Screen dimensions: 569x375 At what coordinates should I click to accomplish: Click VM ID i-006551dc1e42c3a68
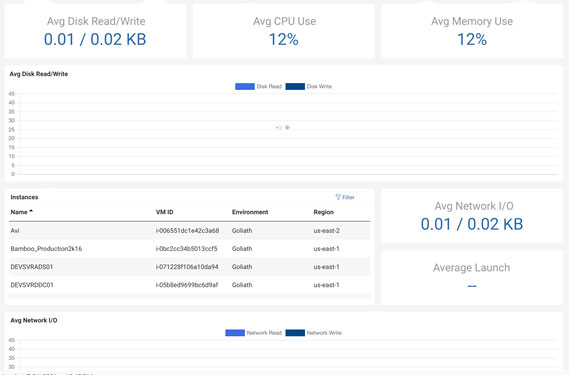187,231
